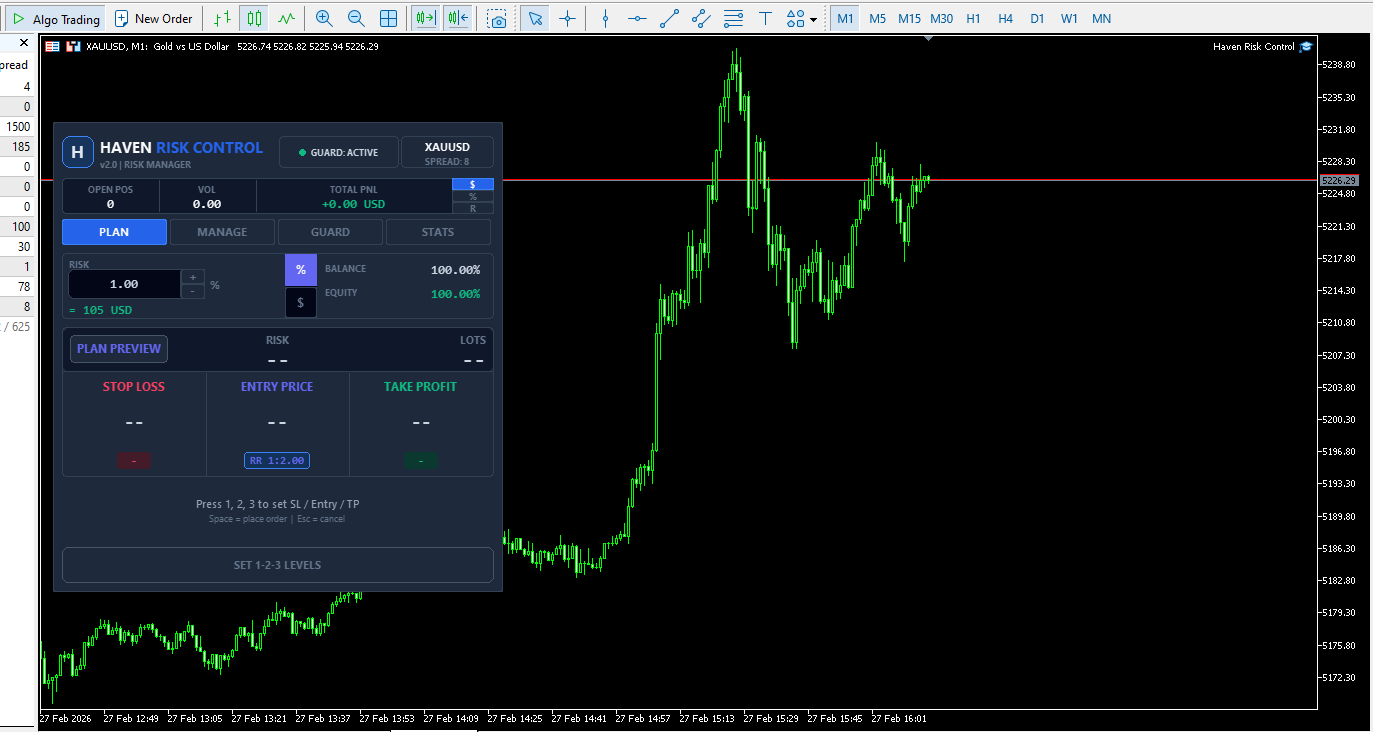Set chart to D1 daily timeframe
Viewport: 1373px width, 732px height.
1037,18
